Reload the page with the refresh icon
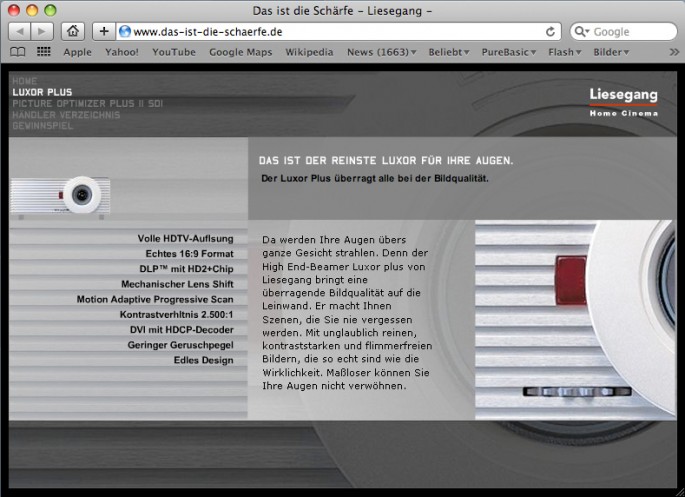 point(550,31)
